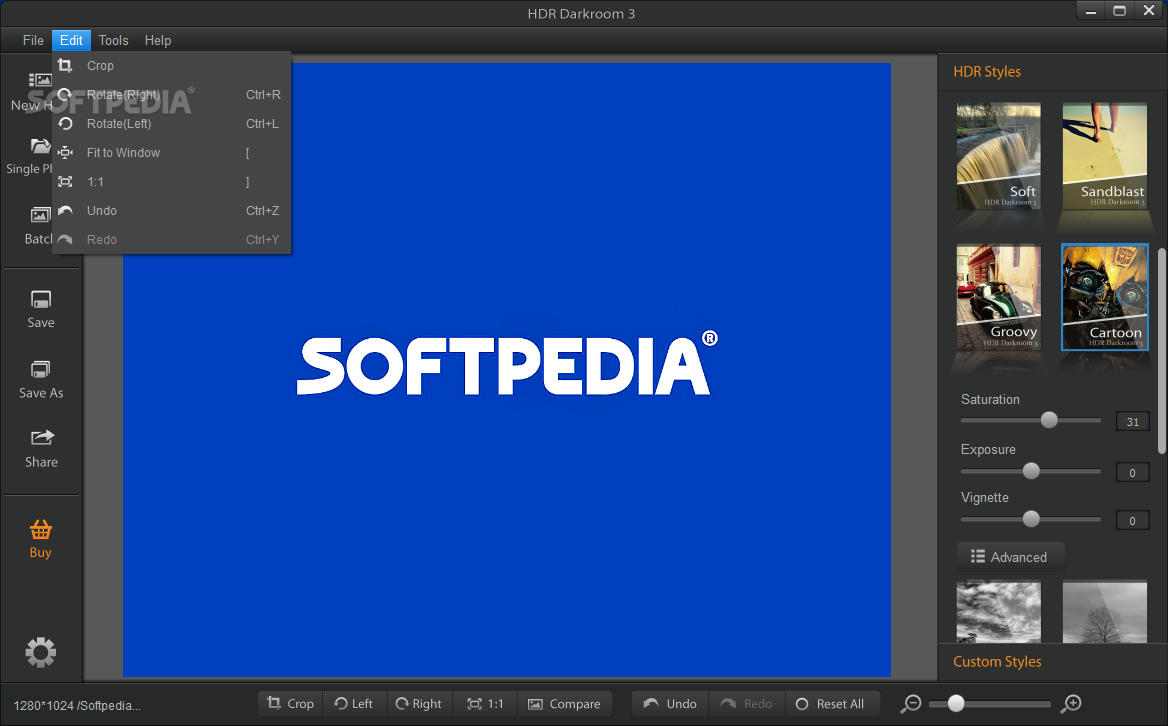The width and height of the screenshot is (1168, 726).
Task: Select the Groovy HDR style thumbnail
Action: pos(998,297)
